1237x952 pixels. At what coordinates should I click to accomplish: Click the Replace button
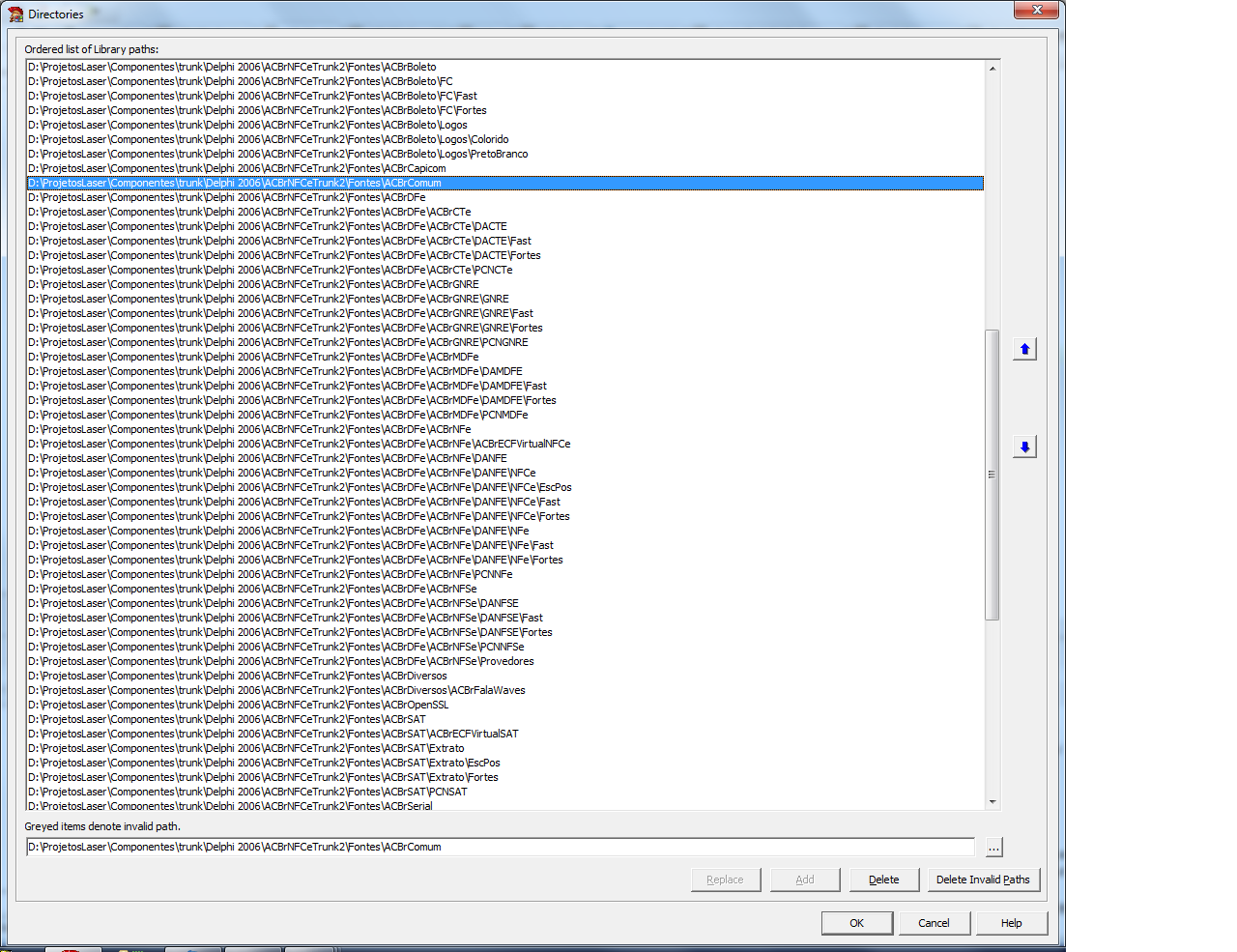[726, 880]
